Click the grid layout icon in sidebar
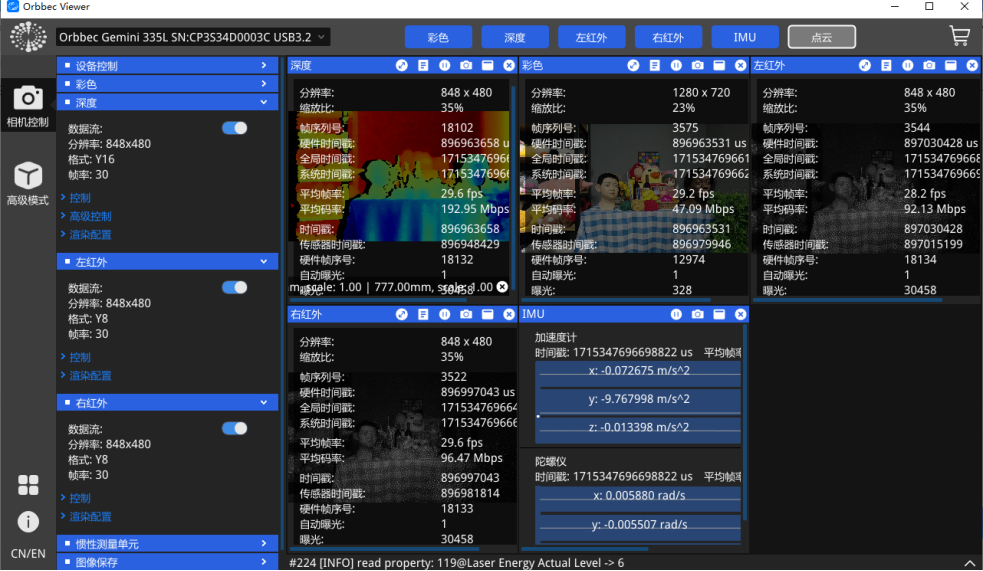The image size is (983, 571). 28,485
